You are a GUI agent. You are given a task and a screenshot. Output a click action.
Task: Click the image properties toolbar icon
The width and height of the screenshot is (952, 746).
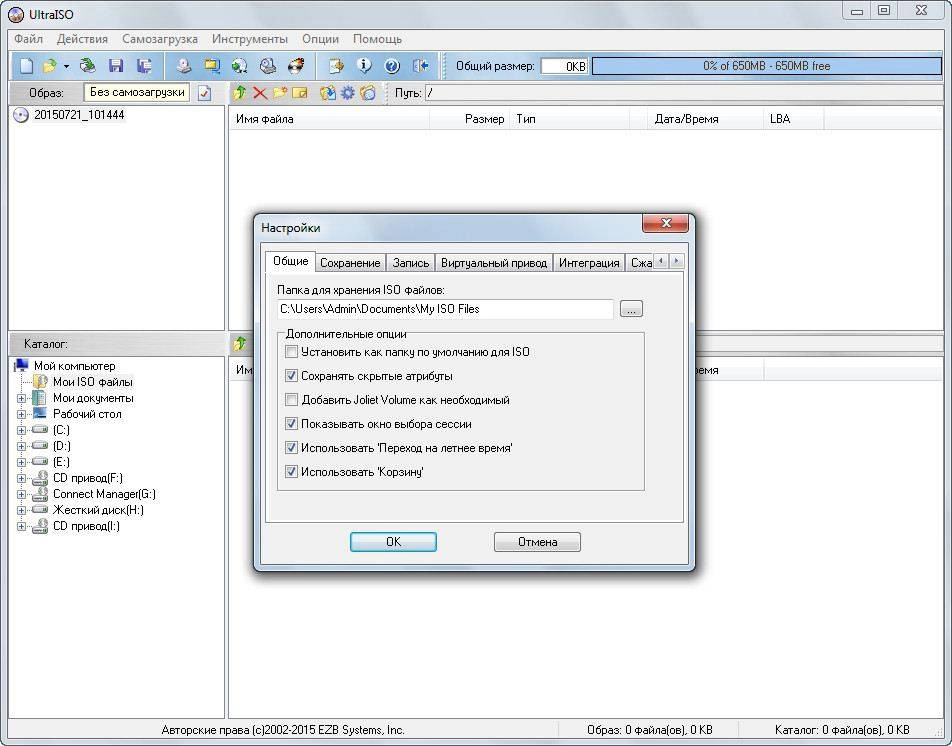click(x=336, y=66)
